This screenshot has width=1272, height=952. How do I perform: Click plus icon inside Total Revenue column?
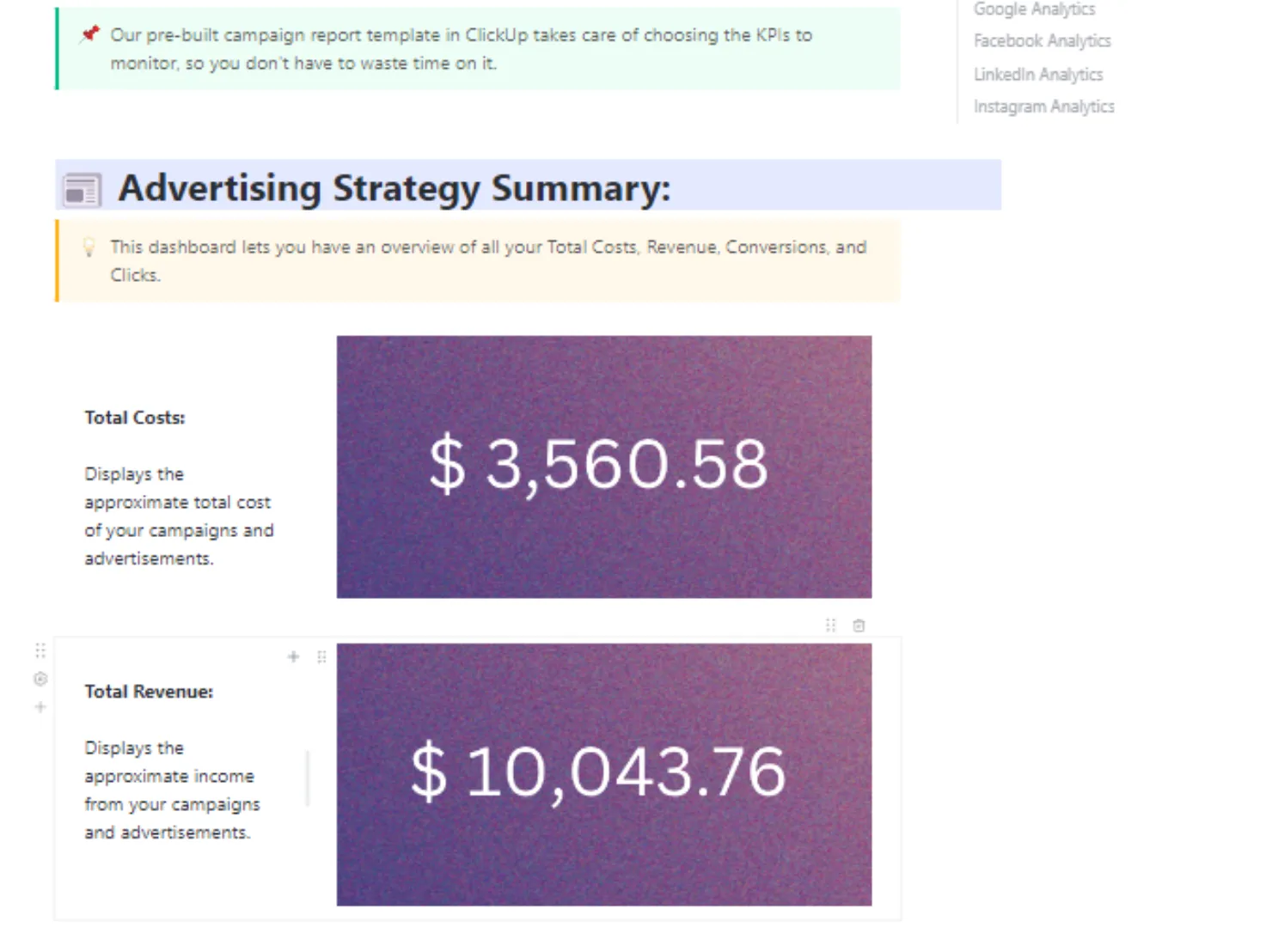pyautogui.click(x=293, y=656)
